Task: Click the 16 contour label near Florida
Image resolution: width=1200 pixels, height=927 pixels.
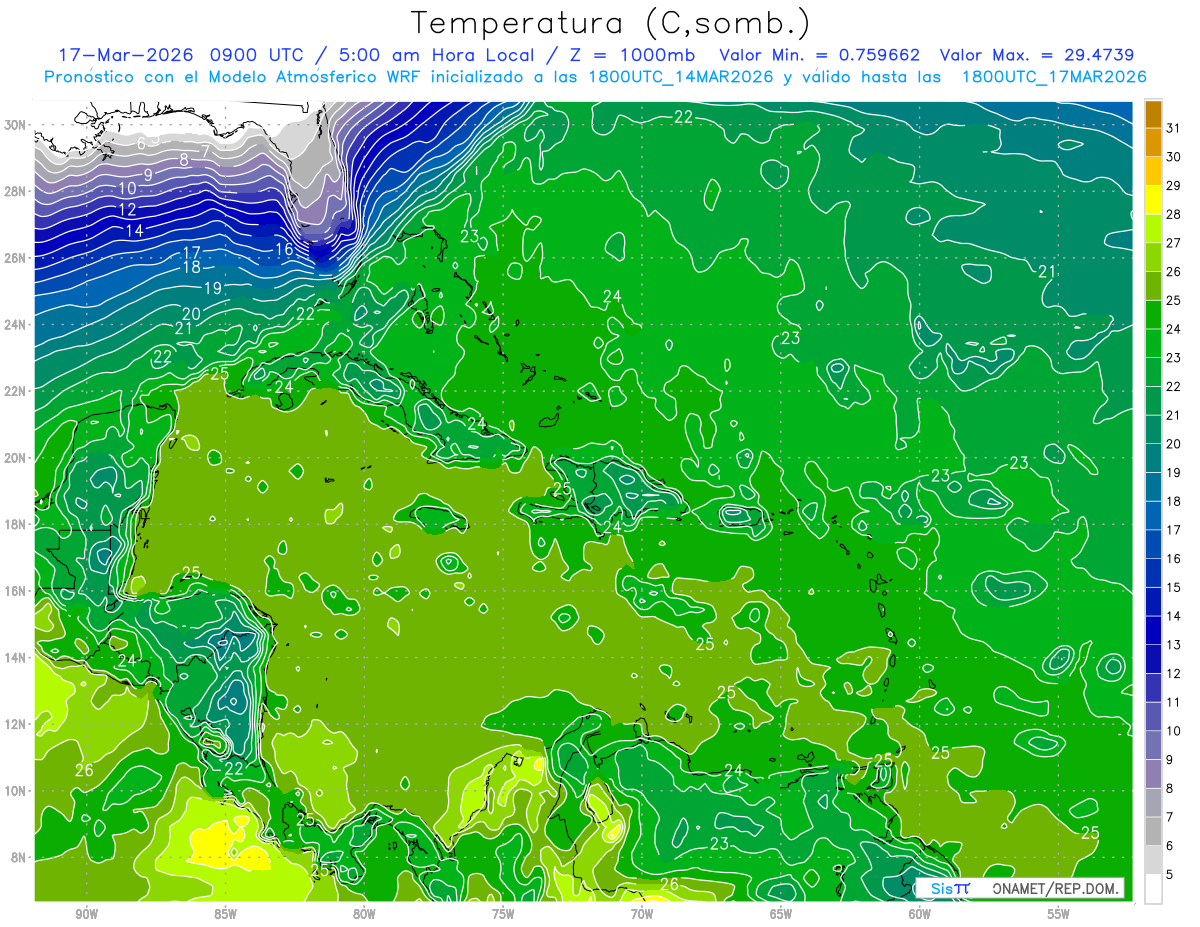Action: 284,249
